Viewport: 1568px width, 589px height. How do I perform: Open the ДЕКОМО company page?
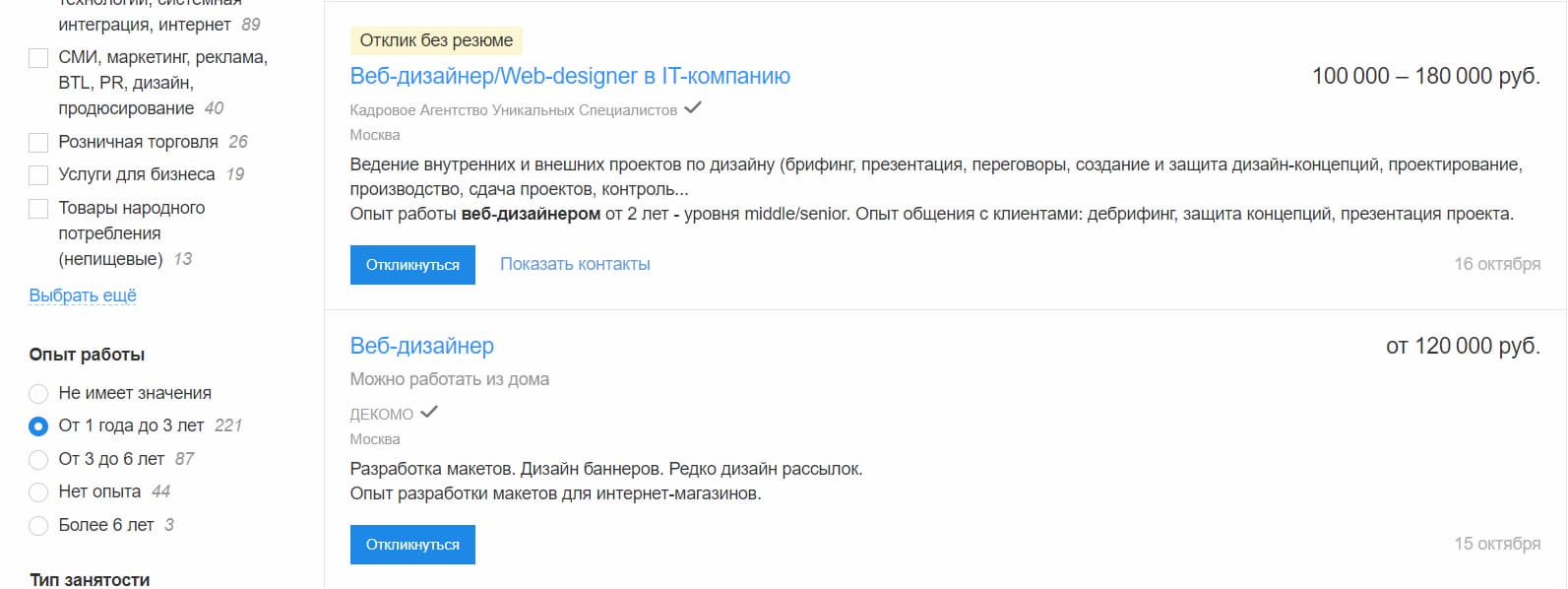[x=381, y=413]
